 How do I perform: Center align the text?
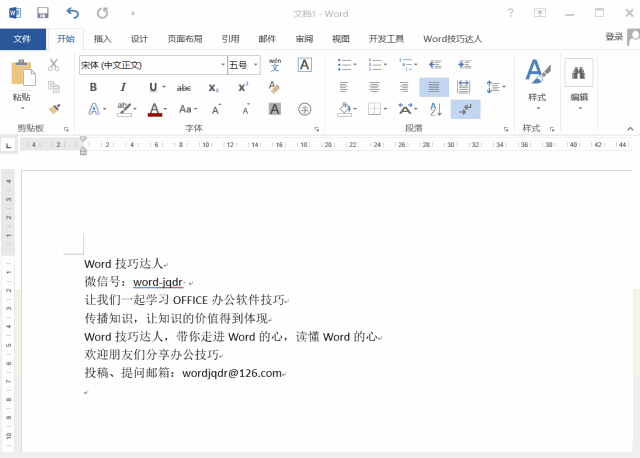pyautogui.click(x=374, y=87)
